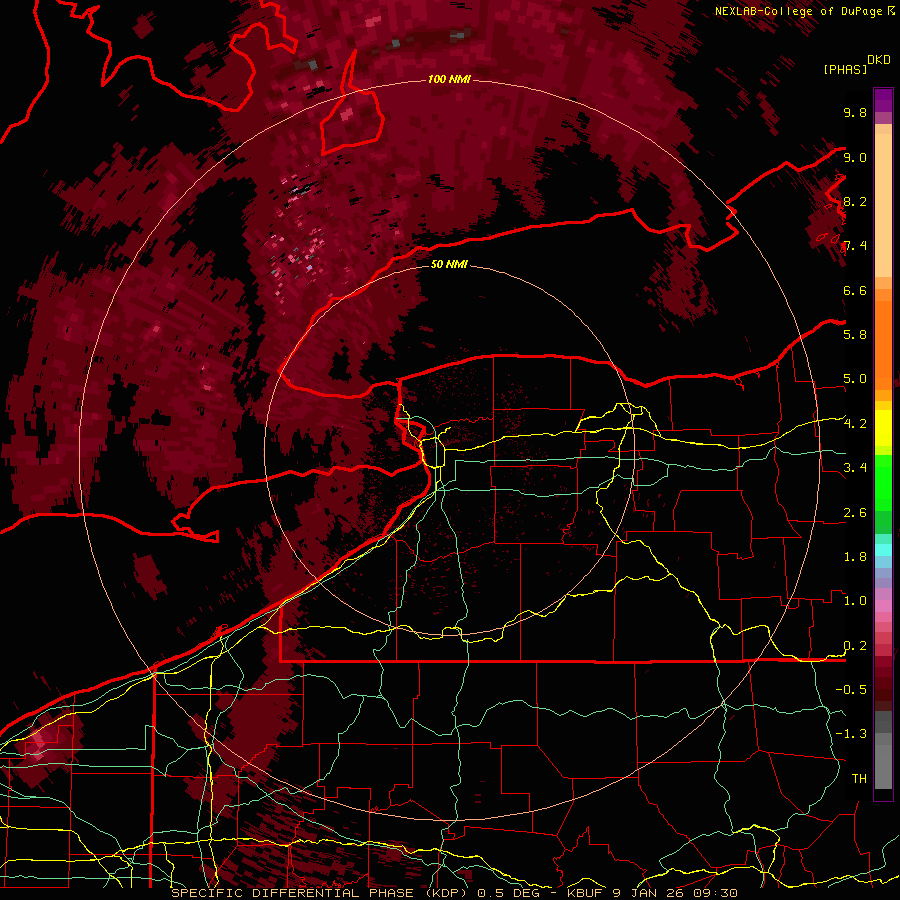The height and width of the screenshot is (900, 900).
Task: Select the 3.4 value on the color scale
Action: [855, 468]
